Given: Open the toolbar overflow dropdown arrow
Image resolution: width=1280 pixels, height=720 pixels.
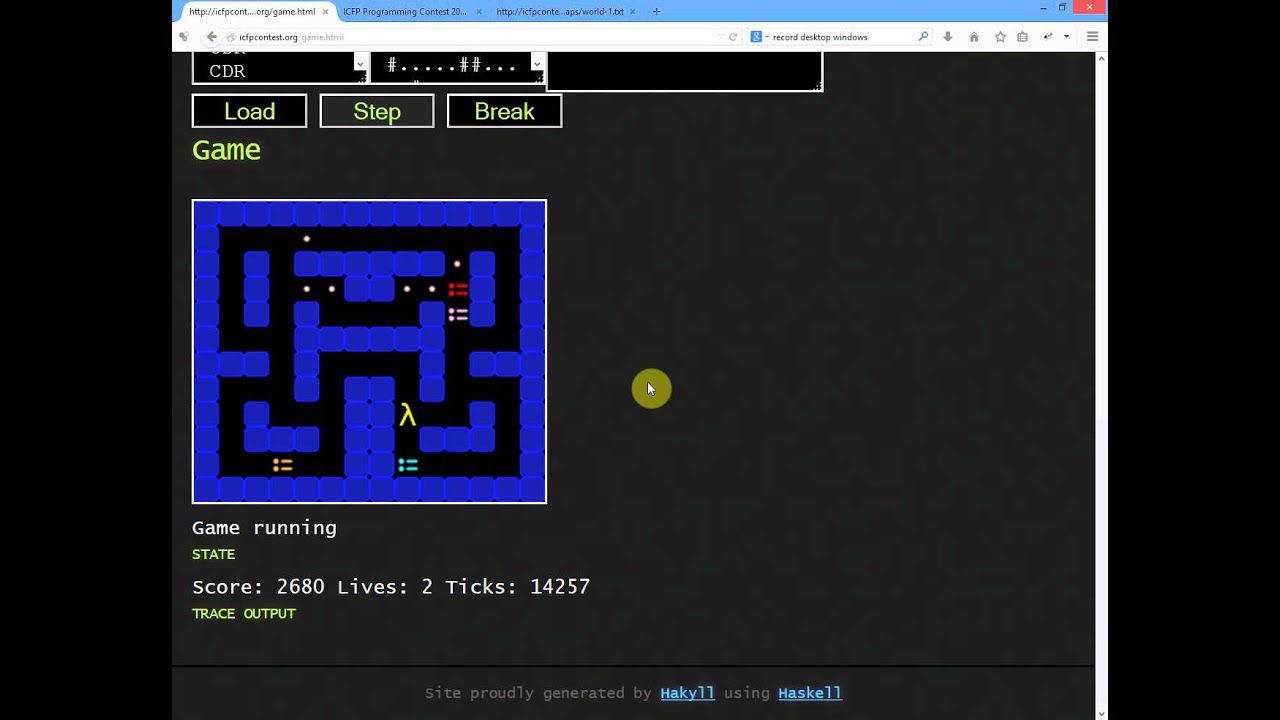Looking at the screenshot, I should tap(1066, 37).
